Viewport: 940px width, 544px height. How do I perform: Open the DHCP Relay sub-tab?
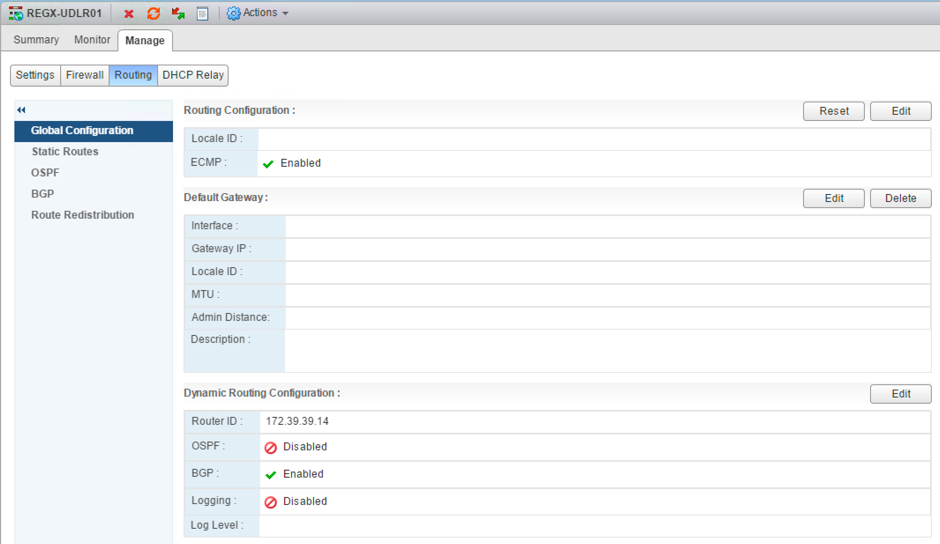coord(193,75)
